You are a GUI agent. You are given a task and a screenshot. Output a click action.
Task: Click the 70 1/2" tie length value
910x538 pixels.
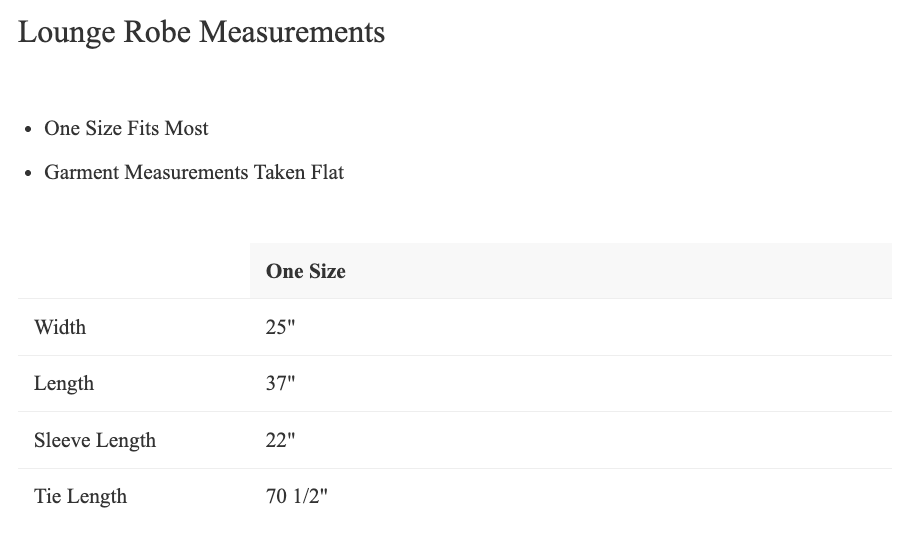tap(297, 496)
